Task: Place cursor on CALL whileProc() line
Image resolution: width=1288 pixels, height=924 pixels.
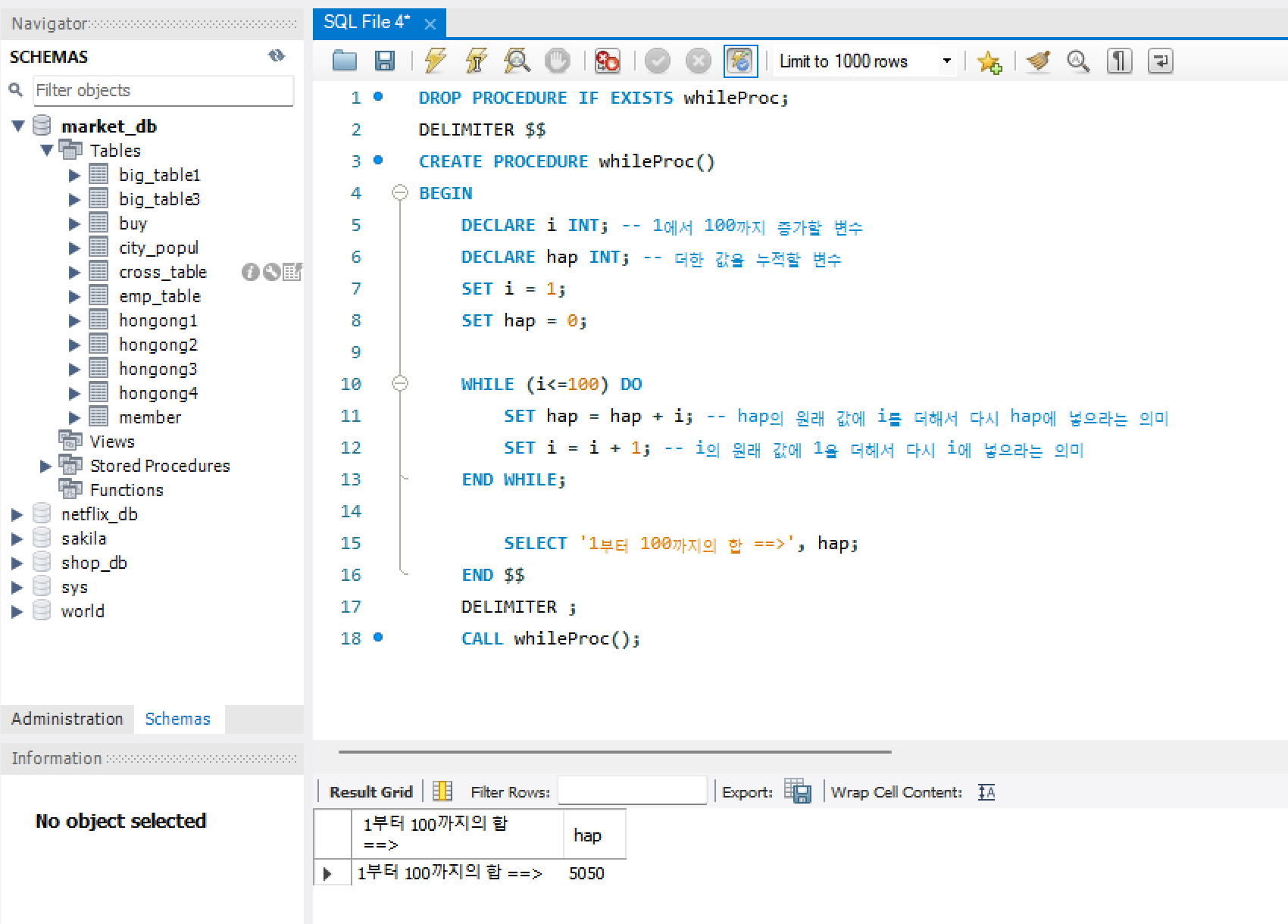Action: [550, 638]
